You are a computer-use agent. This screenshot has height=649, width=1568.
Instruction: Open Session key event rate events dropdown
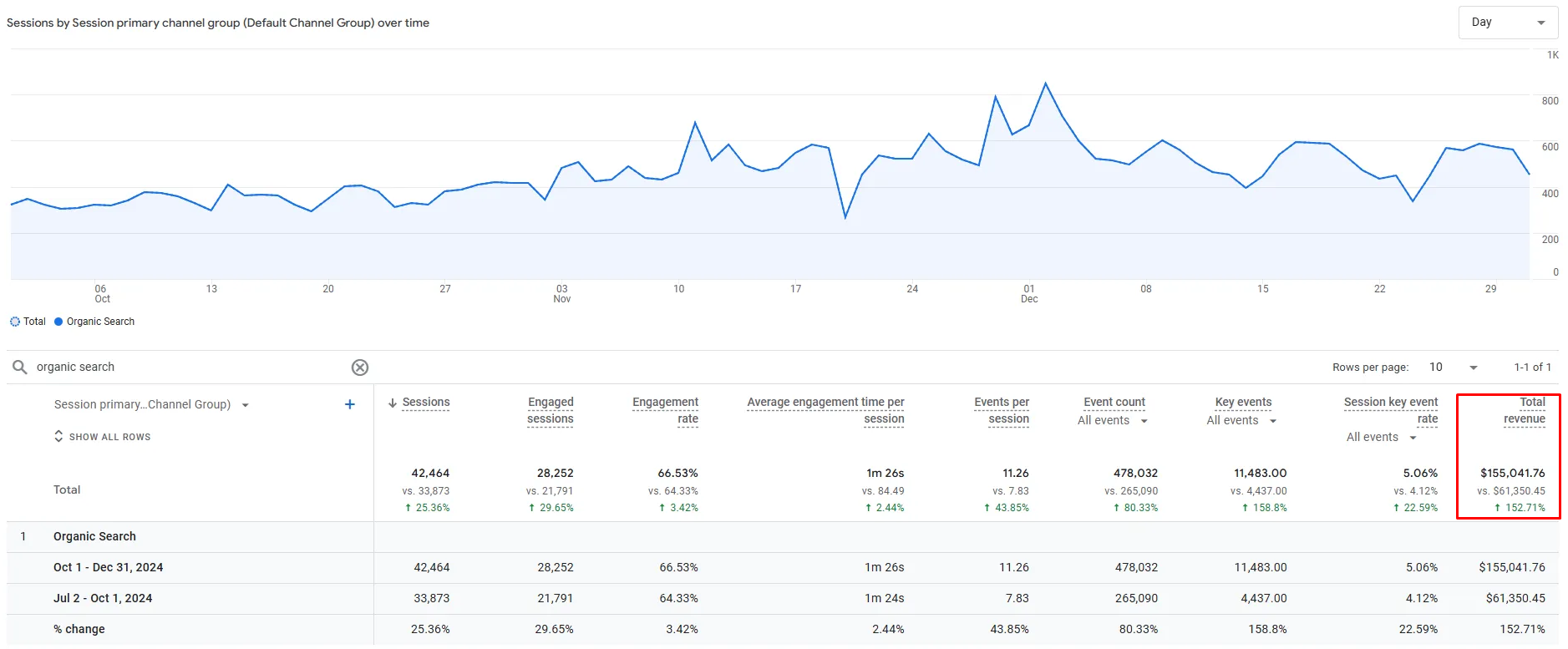point(1382,438)
